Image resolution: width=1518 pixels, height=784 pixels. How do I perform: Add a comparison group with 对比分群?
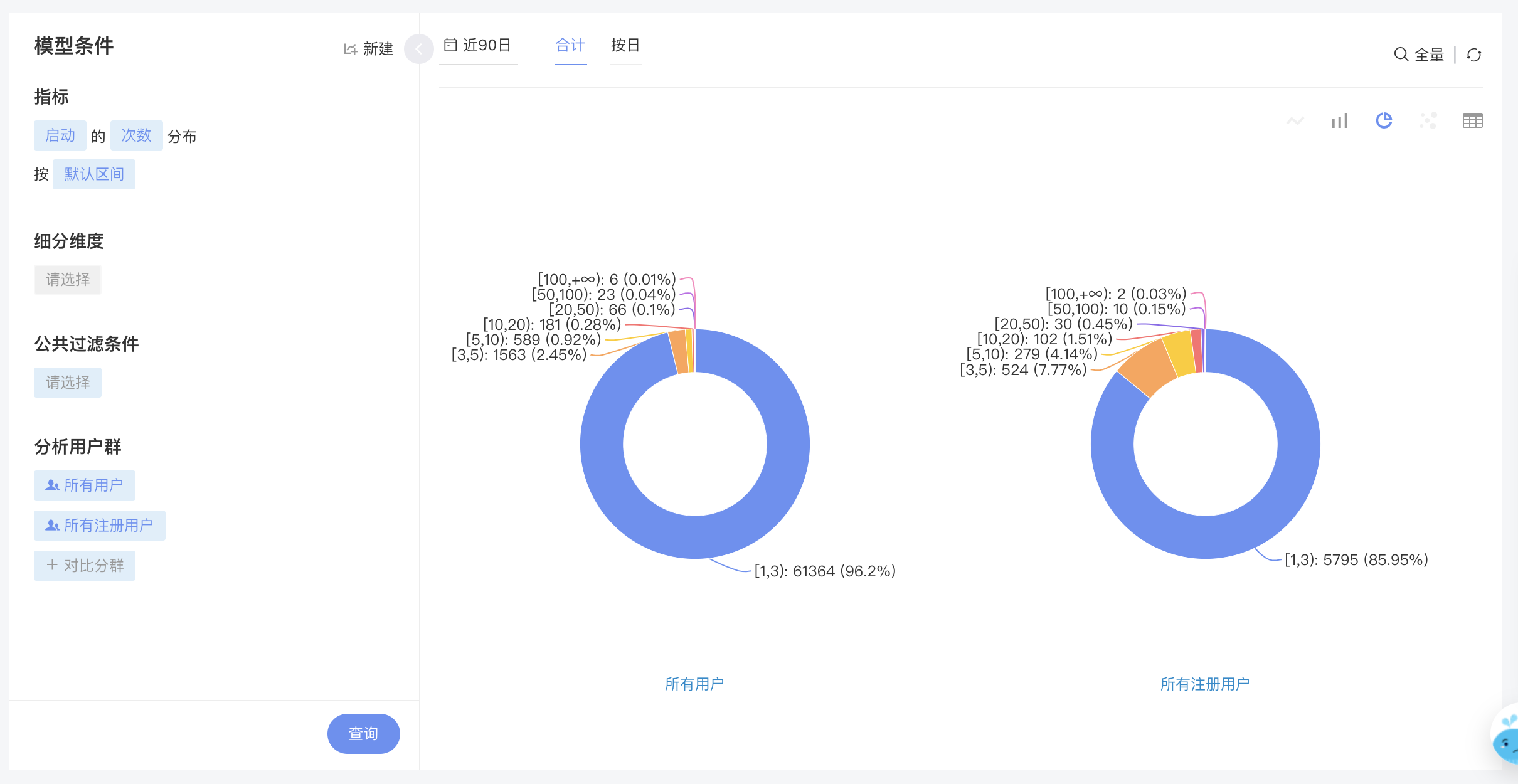85,566
